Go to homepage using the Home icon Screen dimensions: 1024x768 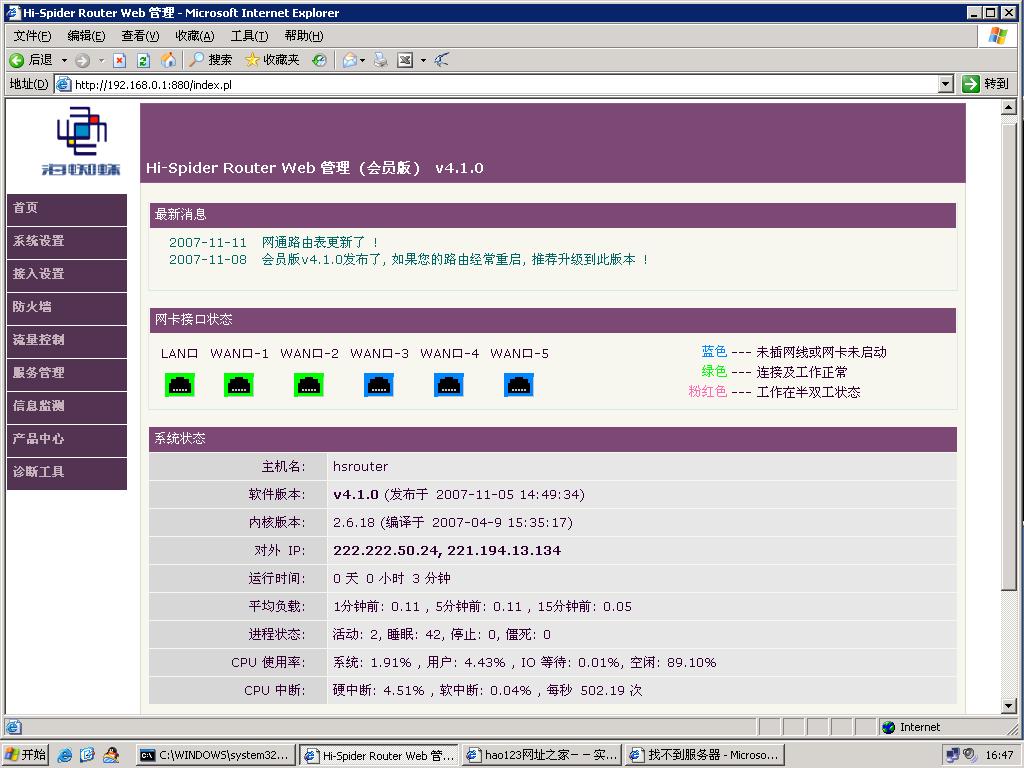pyautogui.click(x=168, y=60)
